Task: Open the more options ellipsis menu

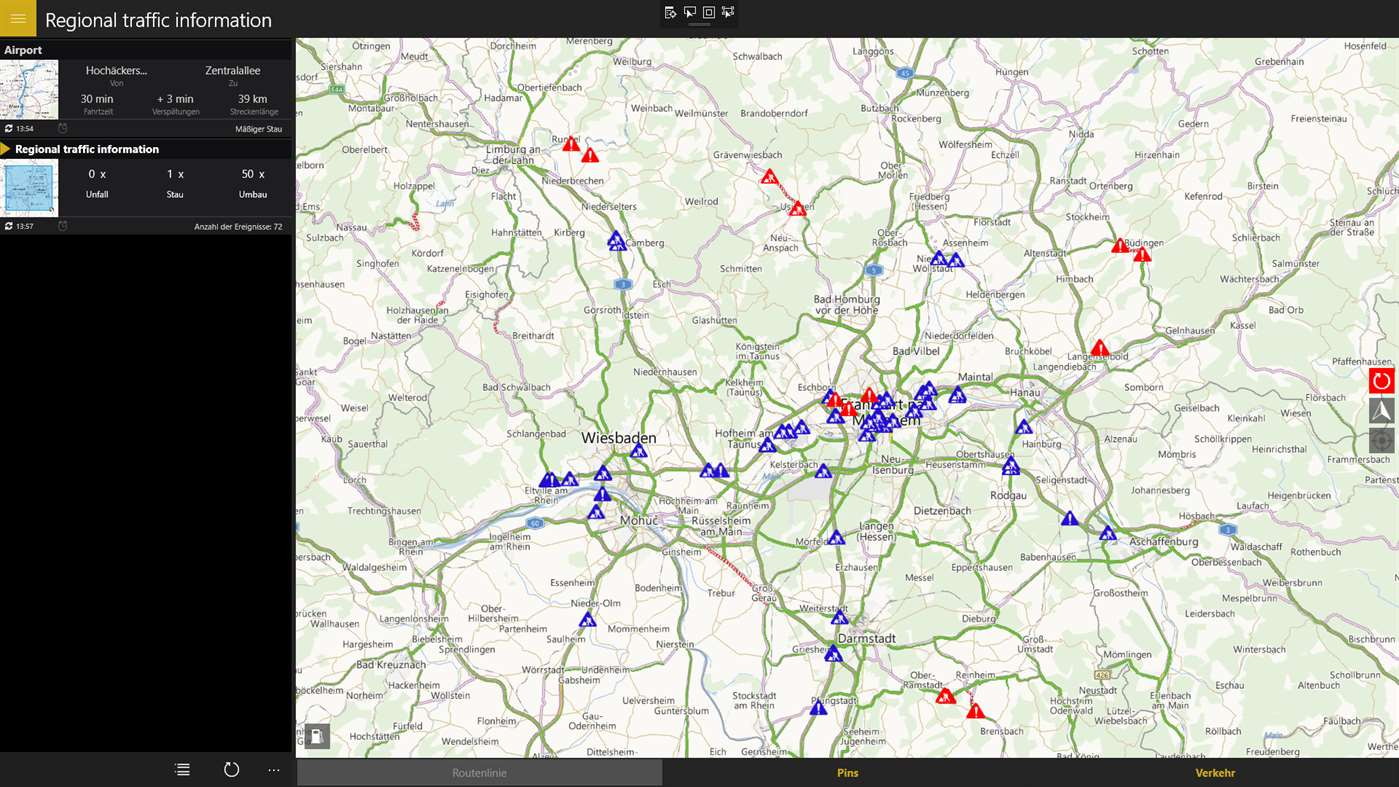Action: click(x=274, y=770)
